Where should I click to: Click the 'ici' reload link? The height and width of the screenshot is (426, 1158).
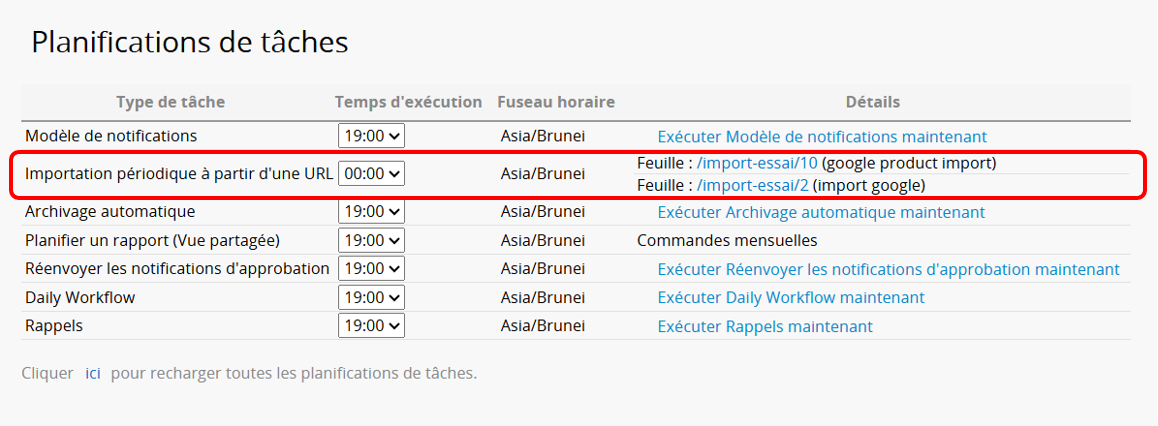[93, 374]
